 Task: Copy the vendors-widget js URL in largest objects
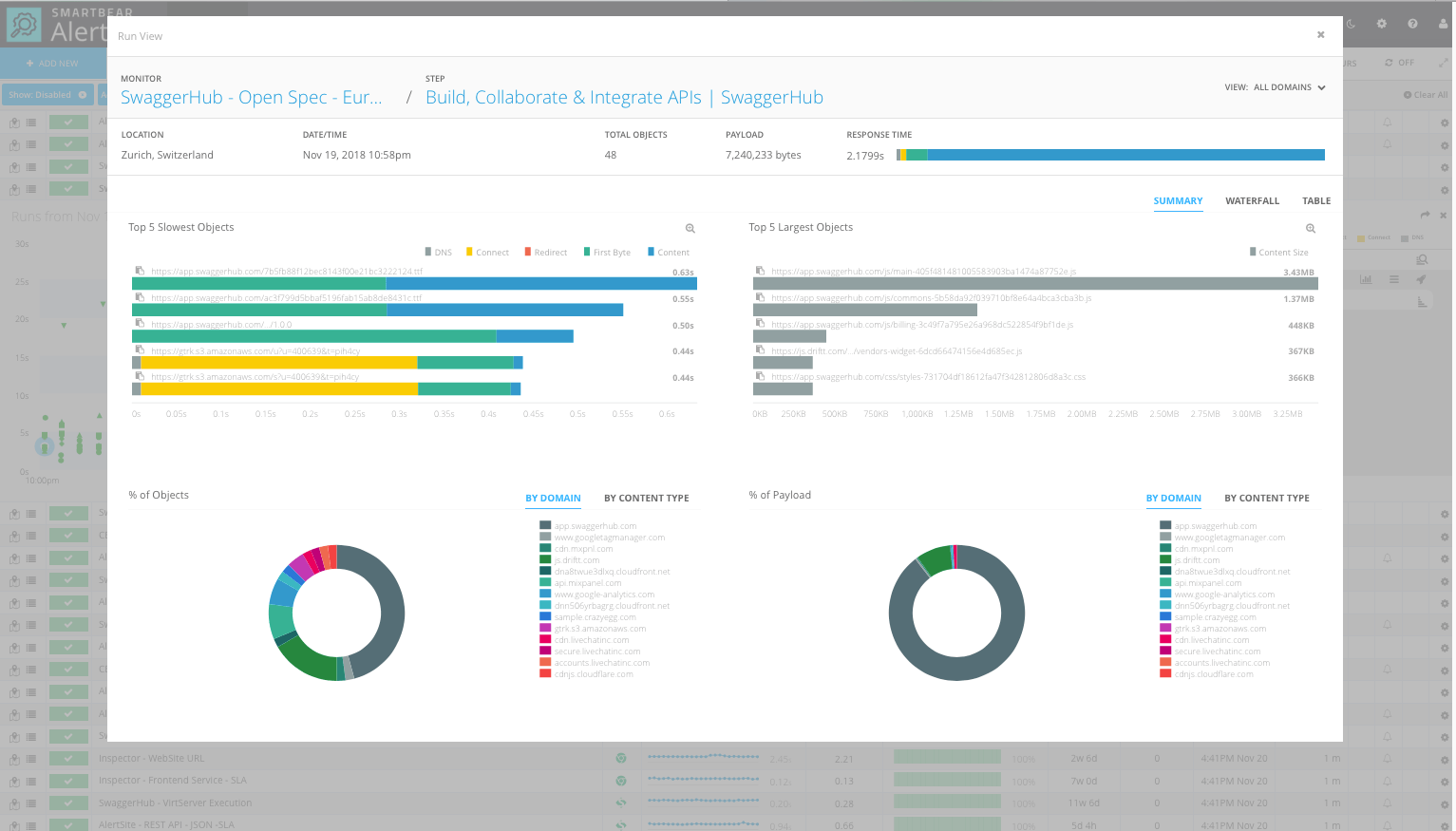click(x=758, y=349)
